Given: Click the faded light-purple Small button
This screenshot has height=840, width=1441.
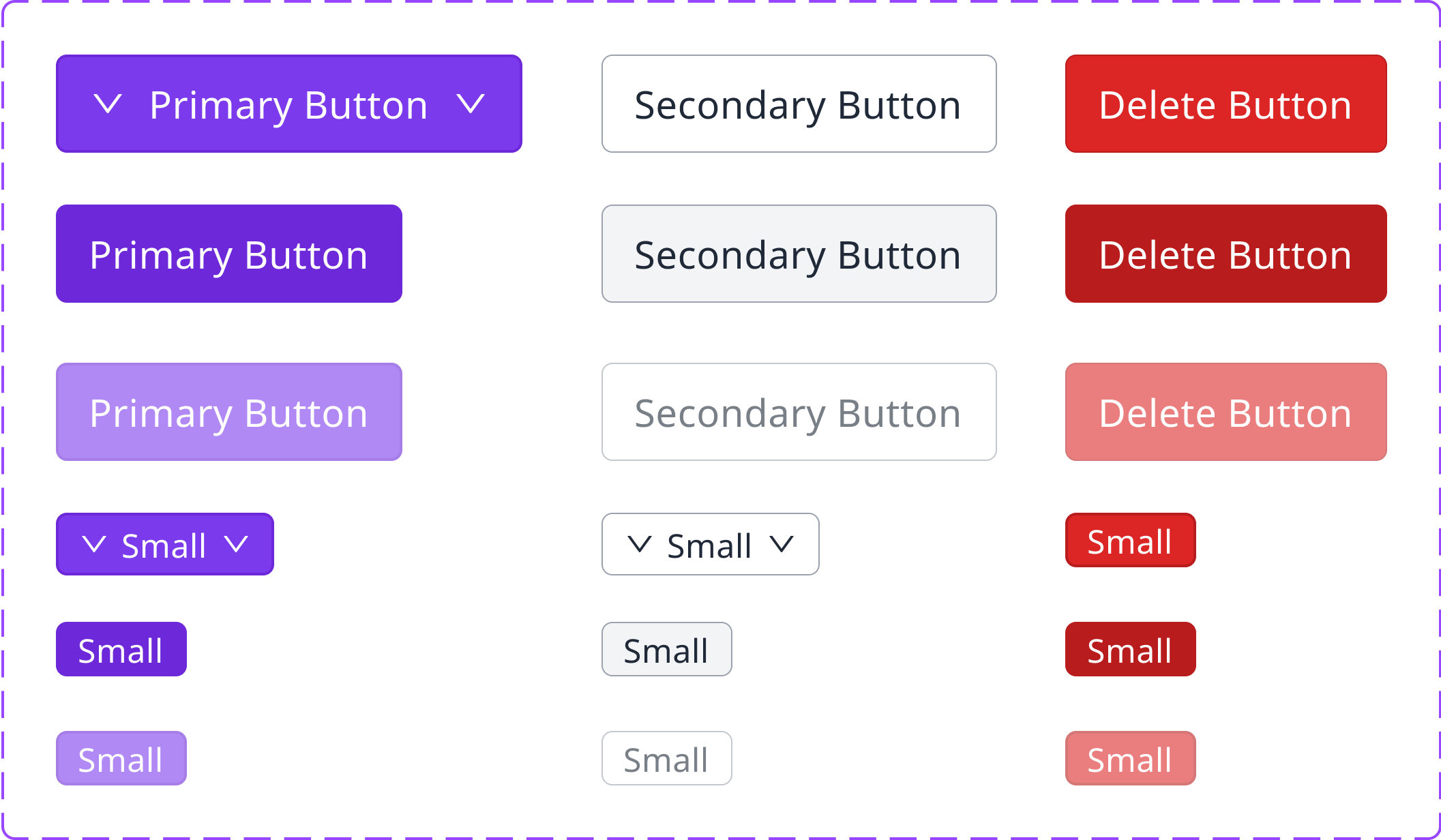Looking at the screenshot, I should click(x=121, y=758).
